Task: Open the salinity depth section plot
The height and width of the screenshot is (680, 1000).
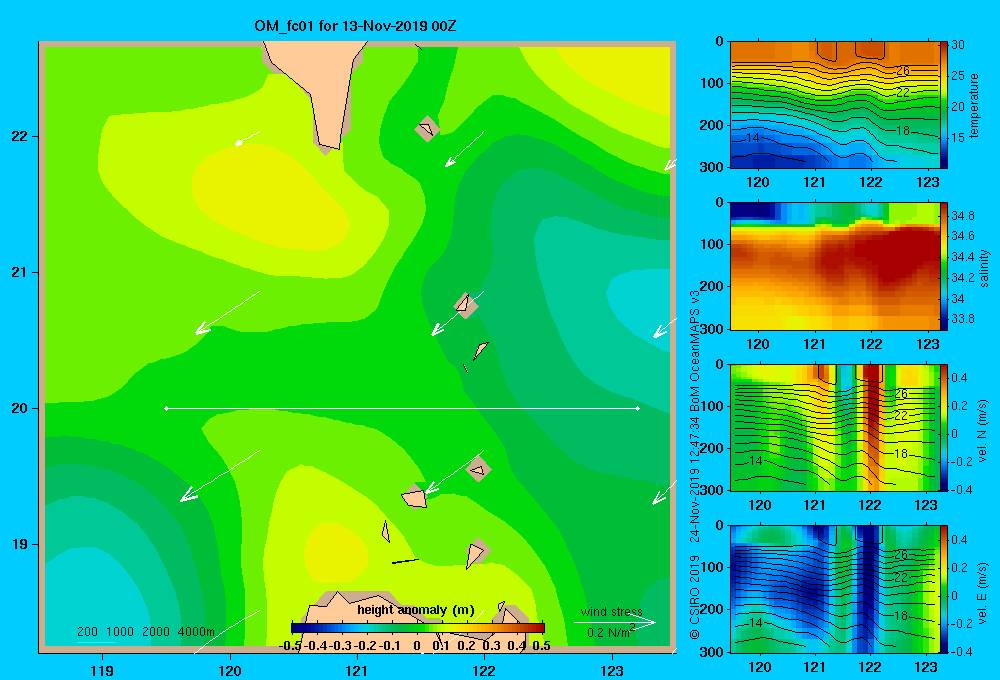Action: click(835, 266)
